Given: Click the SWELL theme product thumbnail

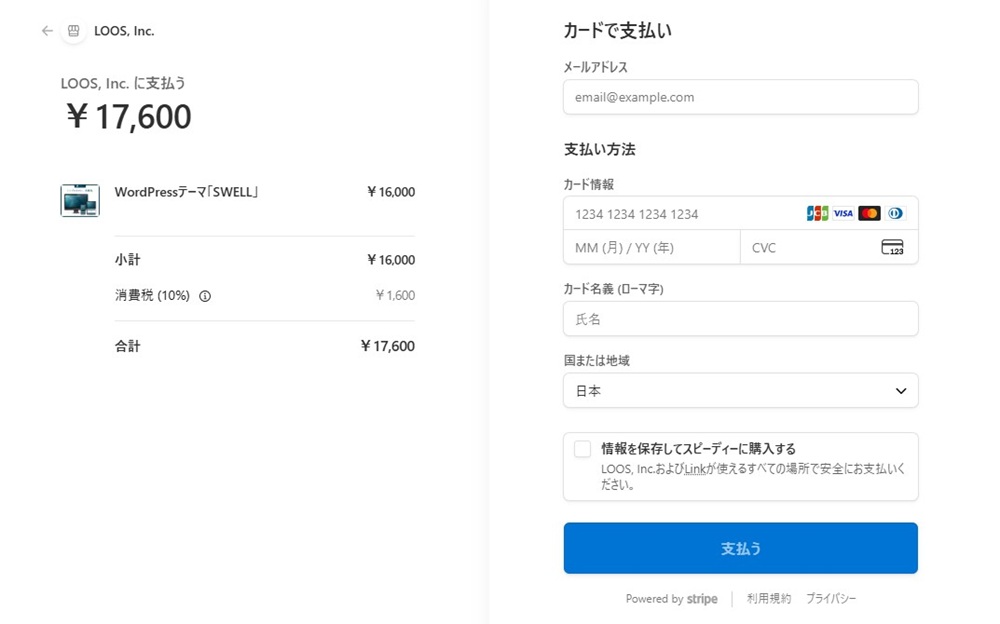Looking at the screenshot, I should 80,200.
